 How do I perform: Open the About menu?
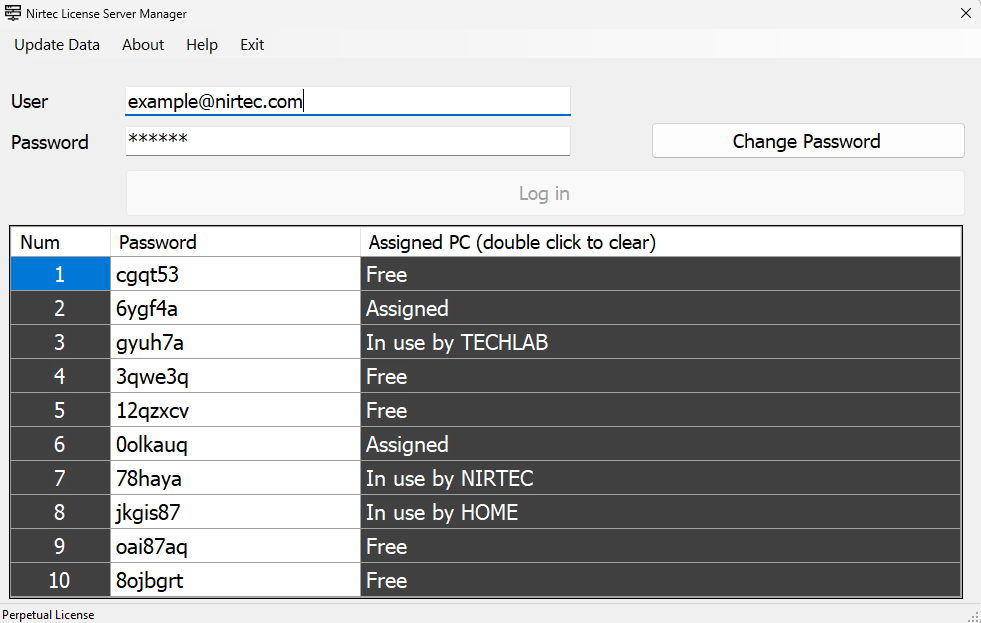point(143,45)
